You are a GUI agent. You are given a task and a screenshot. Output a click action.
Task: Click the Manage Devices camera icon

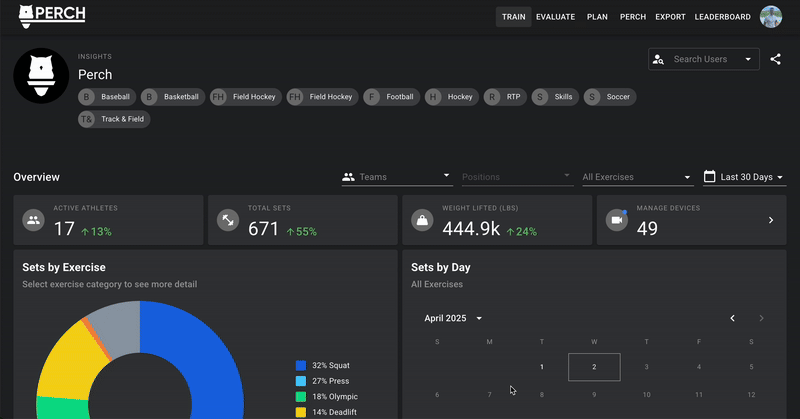[x=617, y=220]
